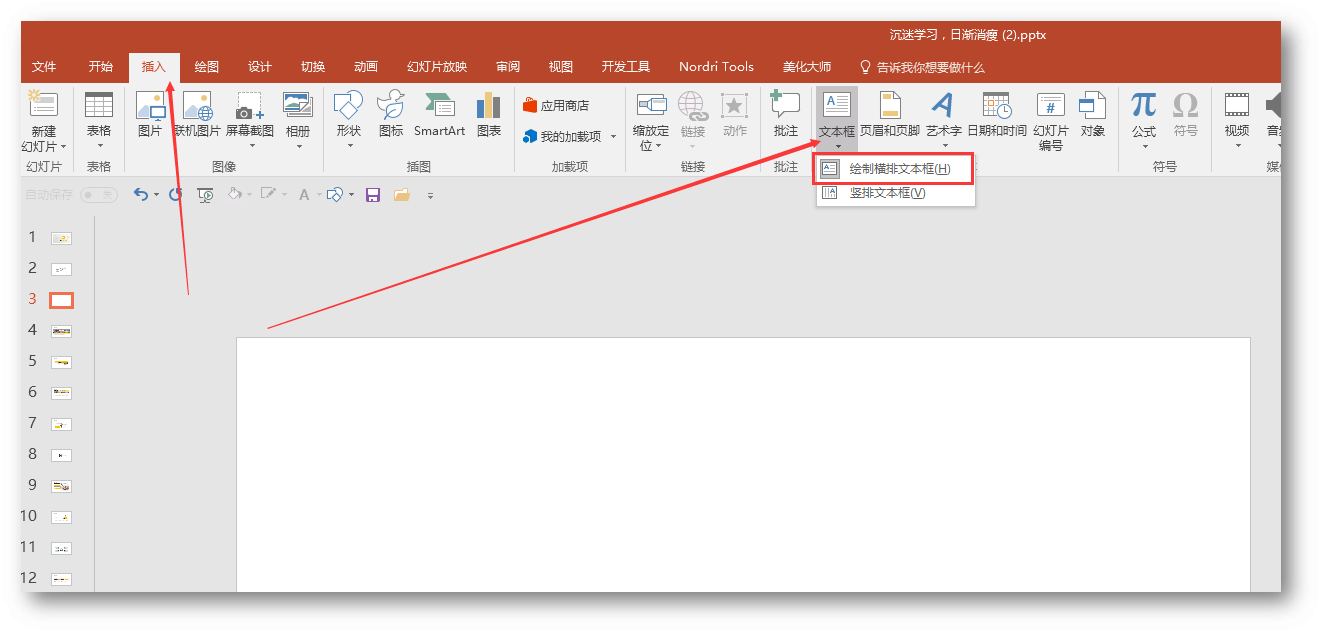The width and height of the screenshot is (1323, 634).
Task: Select slide 10 thumbnail
Action: click(x=62, y=517)
